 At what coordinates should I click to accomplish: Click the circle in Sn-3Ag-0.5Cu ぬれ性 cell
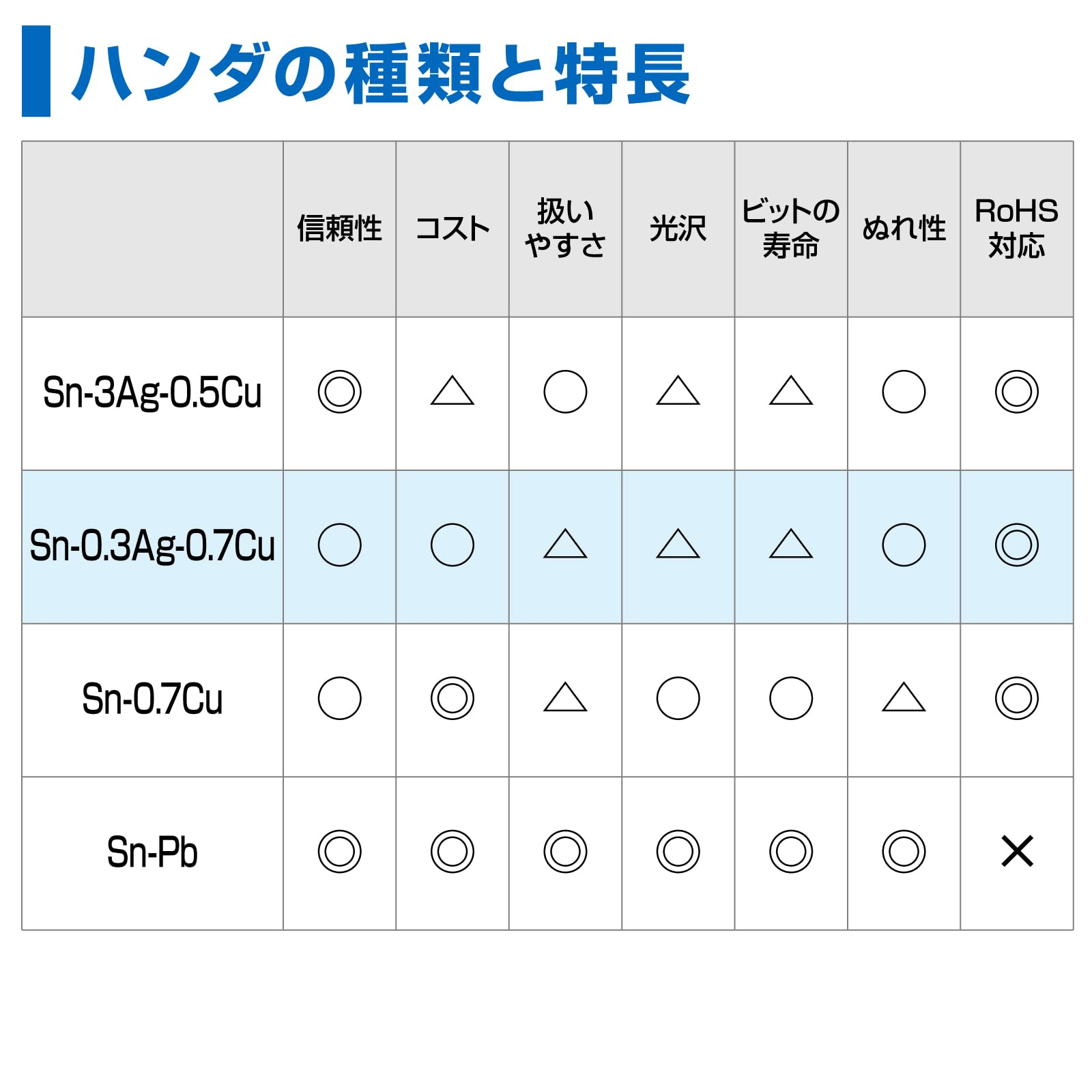(x=904, y=392)
